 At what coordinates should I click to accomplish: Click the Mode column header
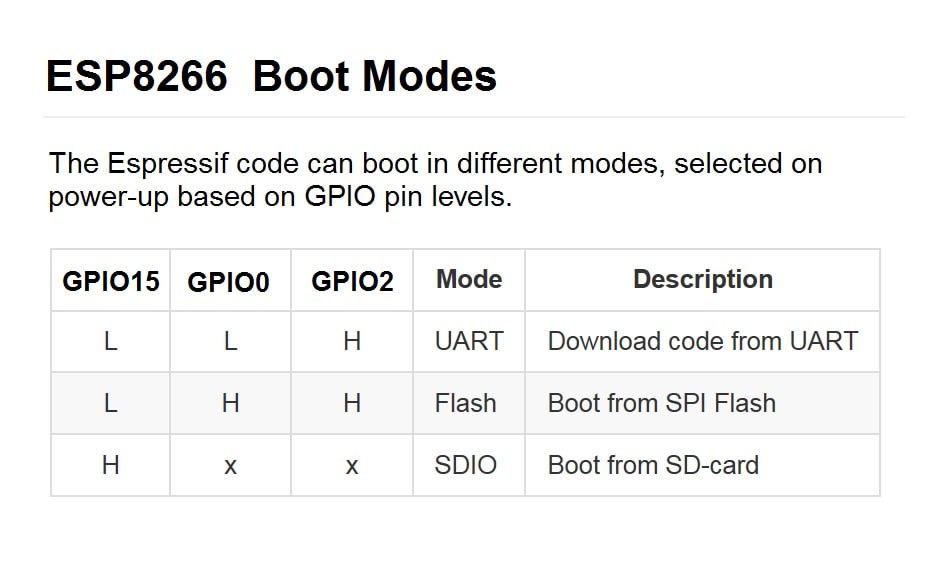[x=469, y=280]
